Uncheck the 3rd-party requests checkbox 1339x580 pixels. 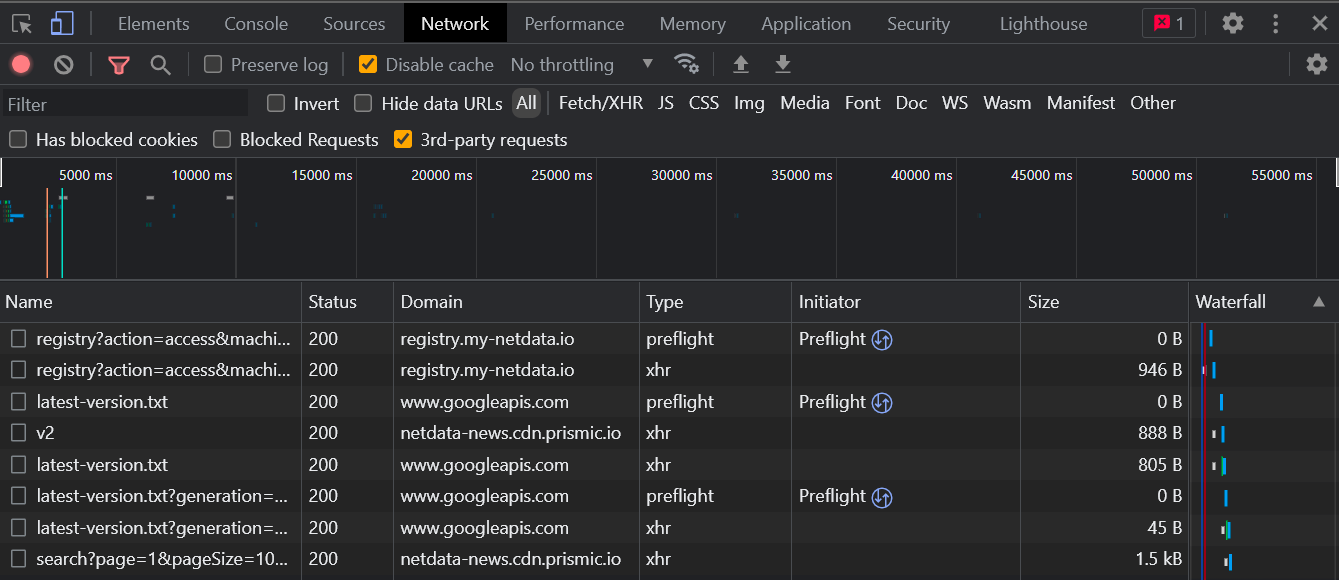pyautogui.click(x=403, y=140)
